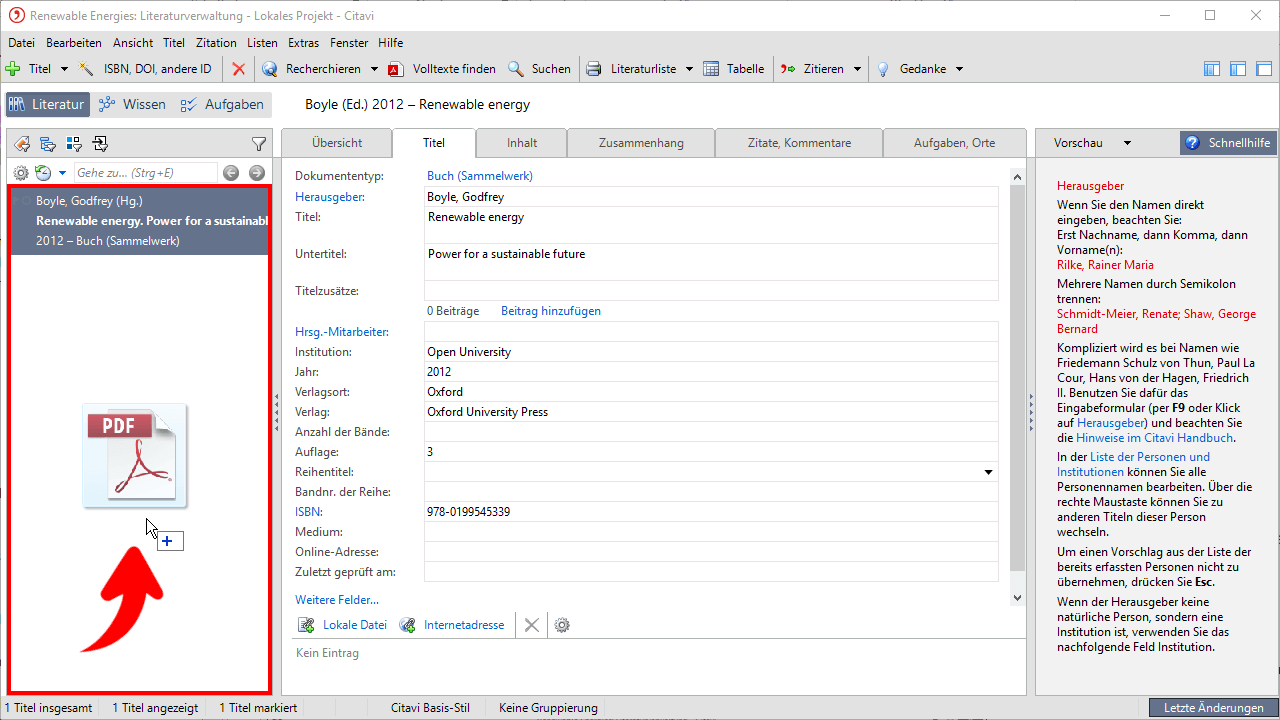1280x720 pixels.
Task: Switch to the Inhalt tab
Action: tap(522, 143)
